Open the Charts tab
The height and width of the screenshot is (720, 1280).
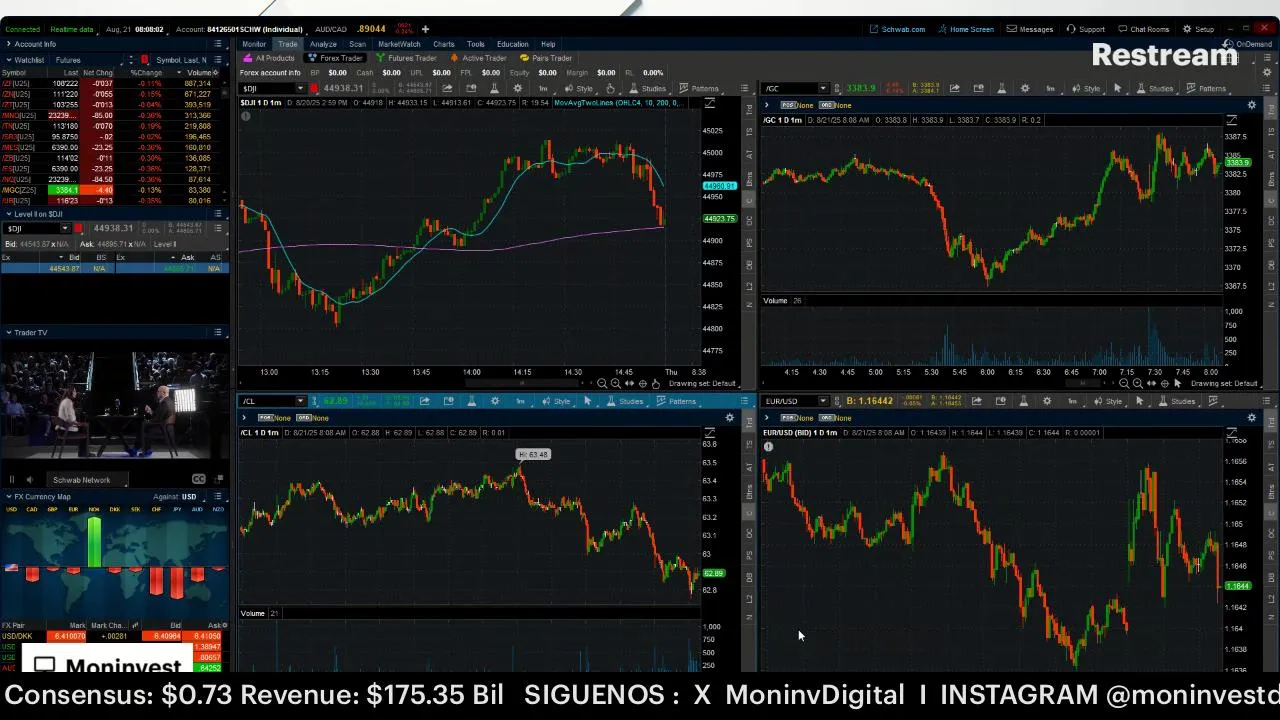pos(444,44)
